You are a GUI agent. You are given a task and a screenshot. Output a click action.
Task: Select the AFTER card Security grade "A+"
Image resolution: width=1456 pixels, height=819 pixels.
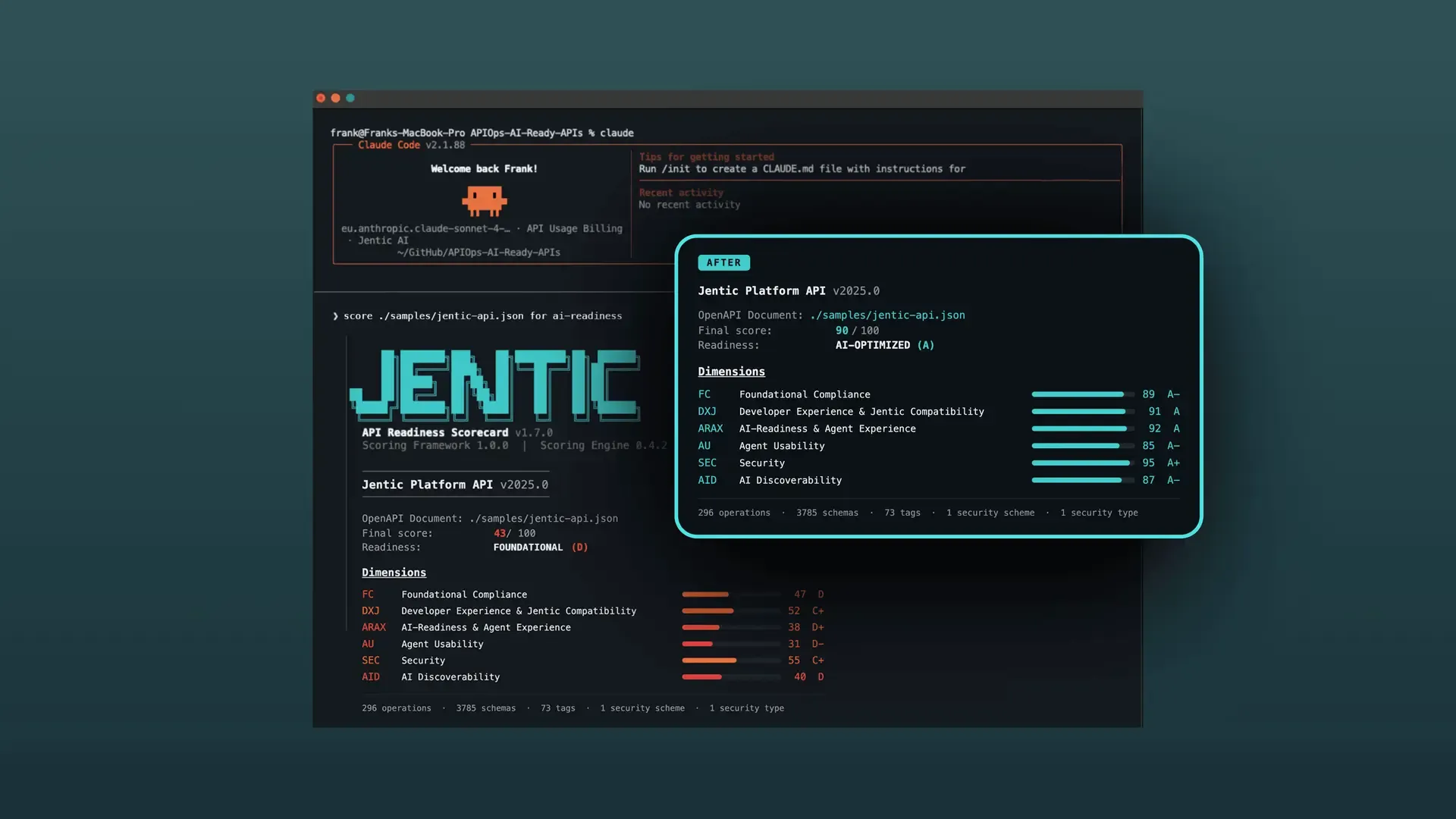point(1173,463)
